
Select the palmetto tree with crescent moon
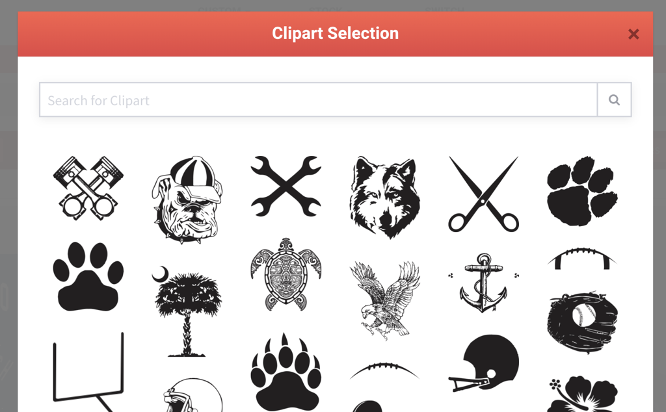187,311
